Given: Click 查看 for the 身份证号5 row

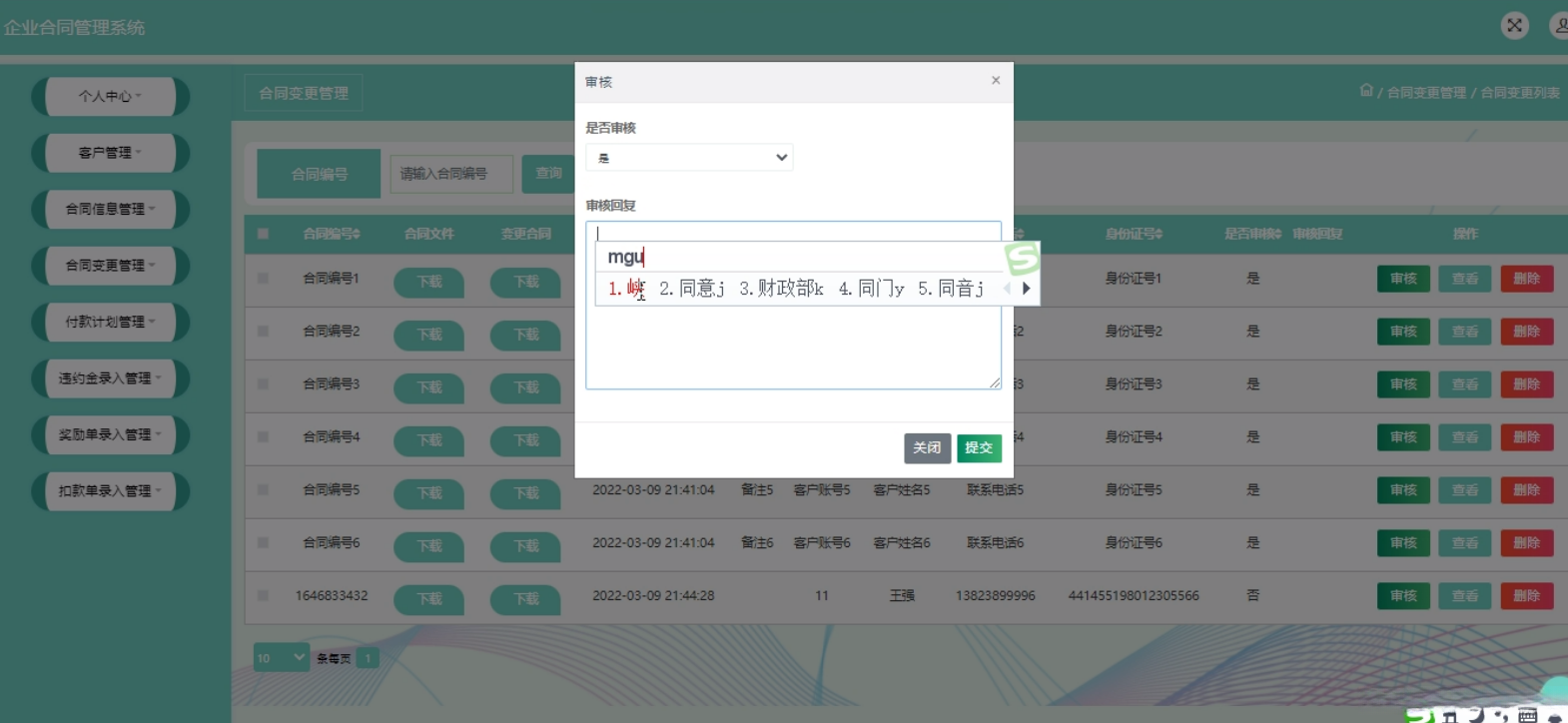Looking at the screenshot, I should 1465,490.
